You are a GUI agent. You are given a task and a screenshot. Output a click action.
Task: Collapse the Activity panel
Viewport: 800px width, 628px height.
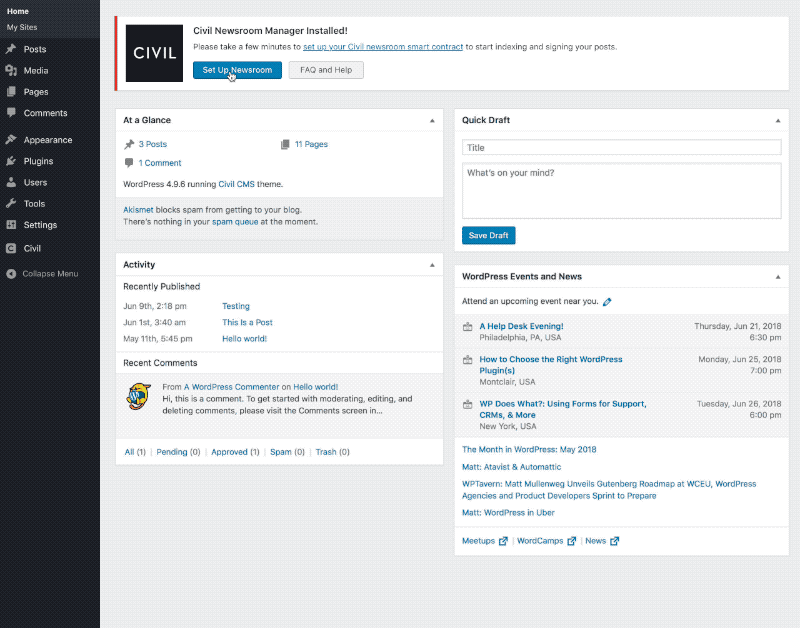click(x=432, y=265)
